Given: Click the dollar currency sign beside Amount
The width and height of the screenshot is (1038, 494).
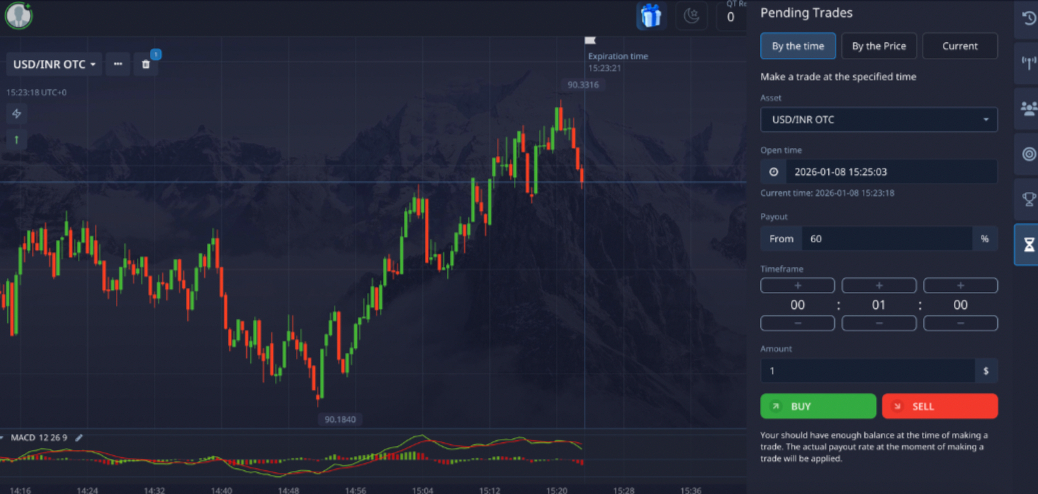Looking at the screenshot, I should (x=986, y=371).
